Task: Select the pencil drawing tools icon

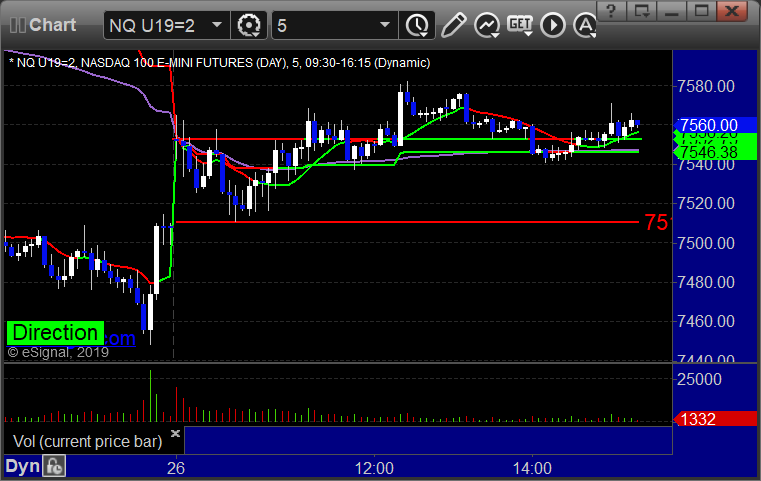Action: (x=453, y=25)
